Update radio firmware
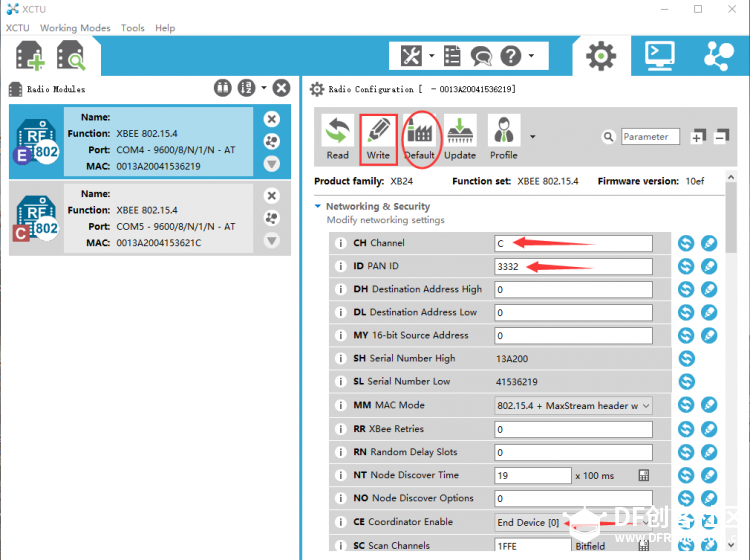The image size is (750, 560). pyautogui.click(x=460, y=139)
